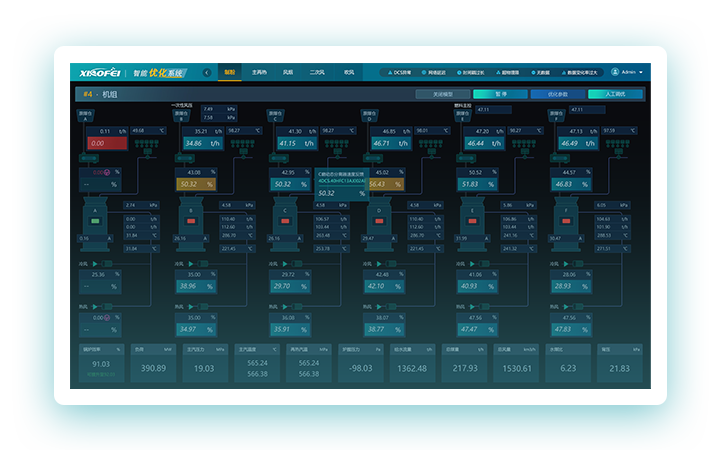
Task: Click the 人工调优 button
Action: [615, 94]
